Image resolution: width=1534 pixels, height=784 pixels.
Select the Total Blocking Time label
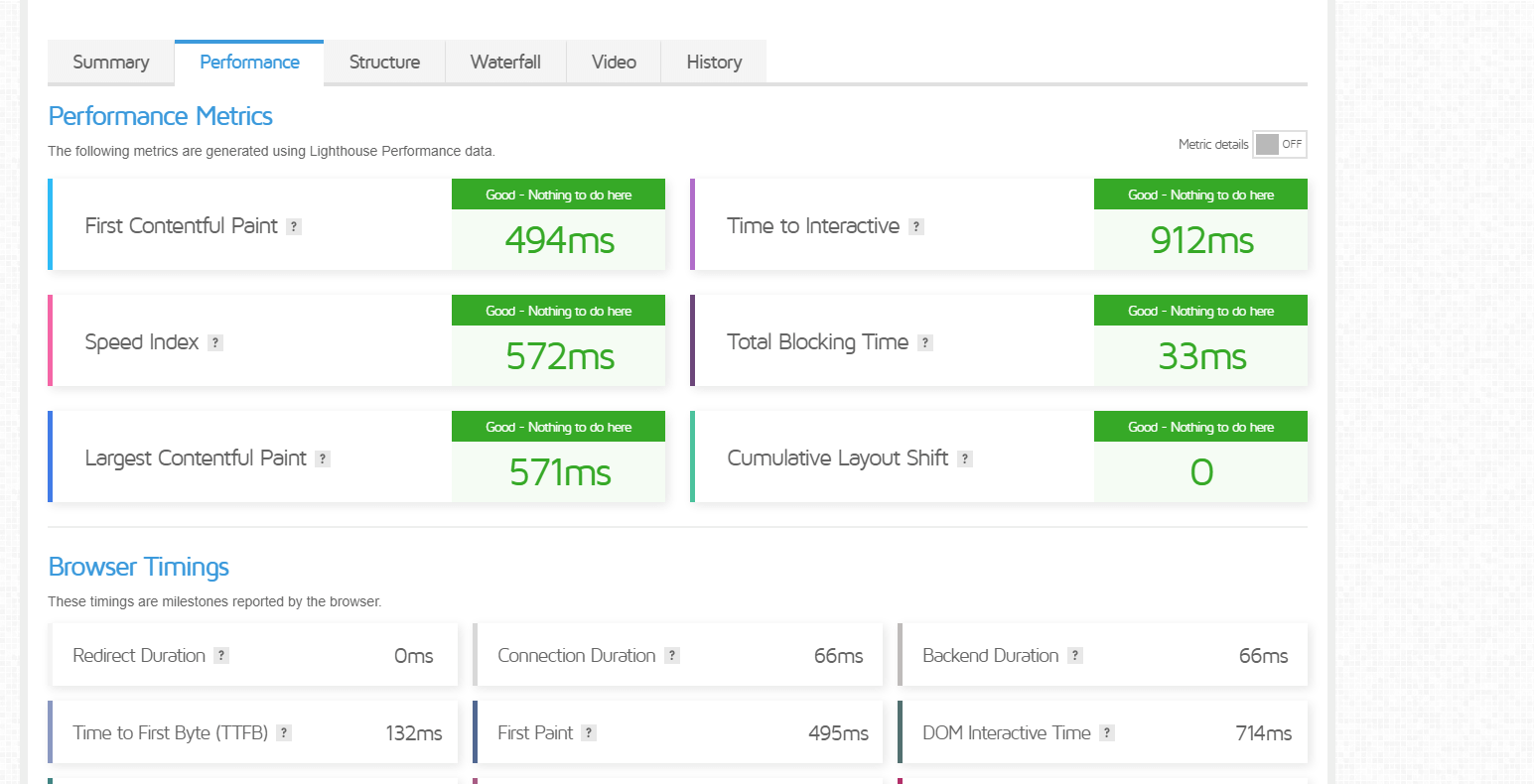pyautogui.click(x=818, y=342)
